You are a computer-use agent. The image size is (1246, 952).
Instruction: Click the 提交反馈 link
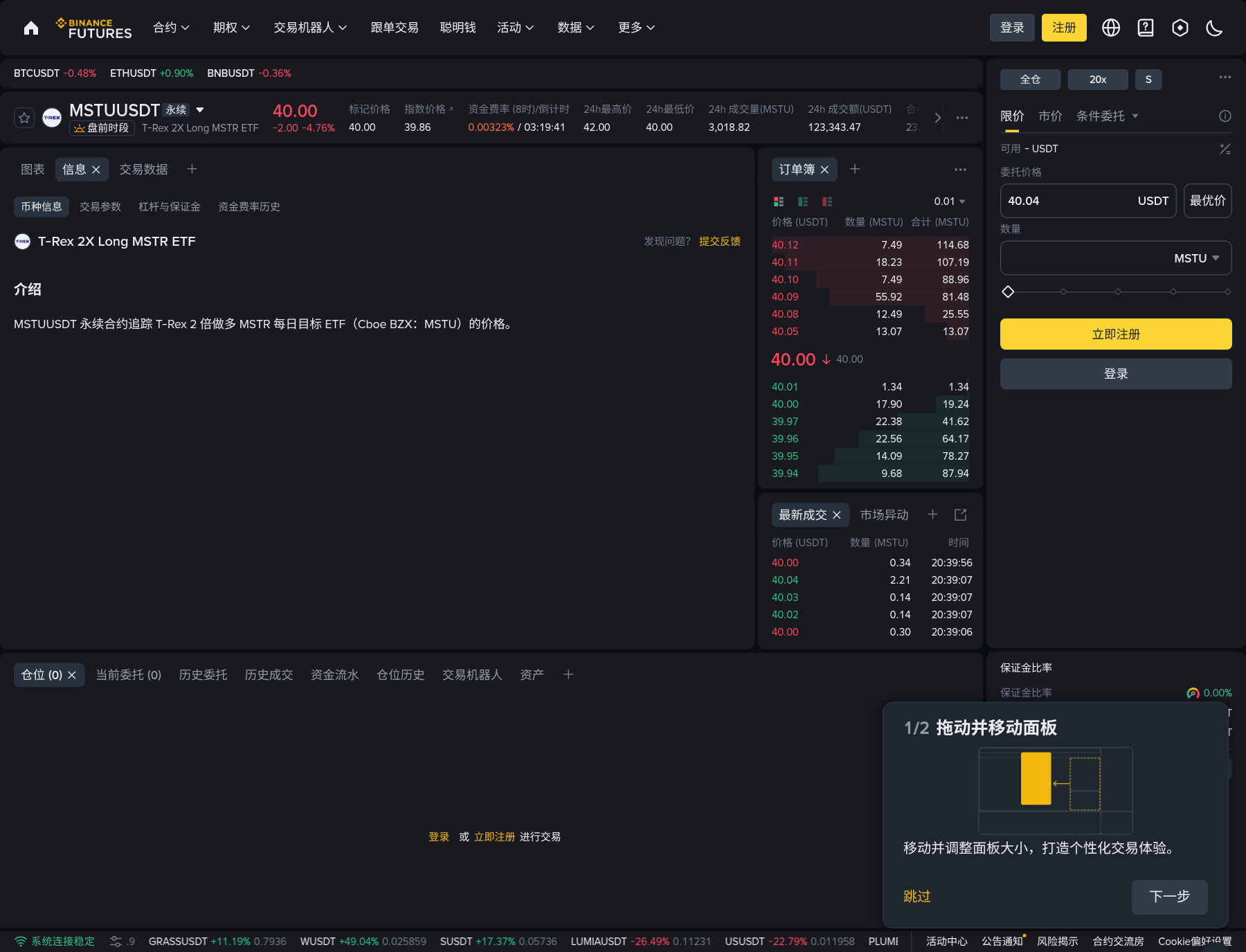click(719, 241)
